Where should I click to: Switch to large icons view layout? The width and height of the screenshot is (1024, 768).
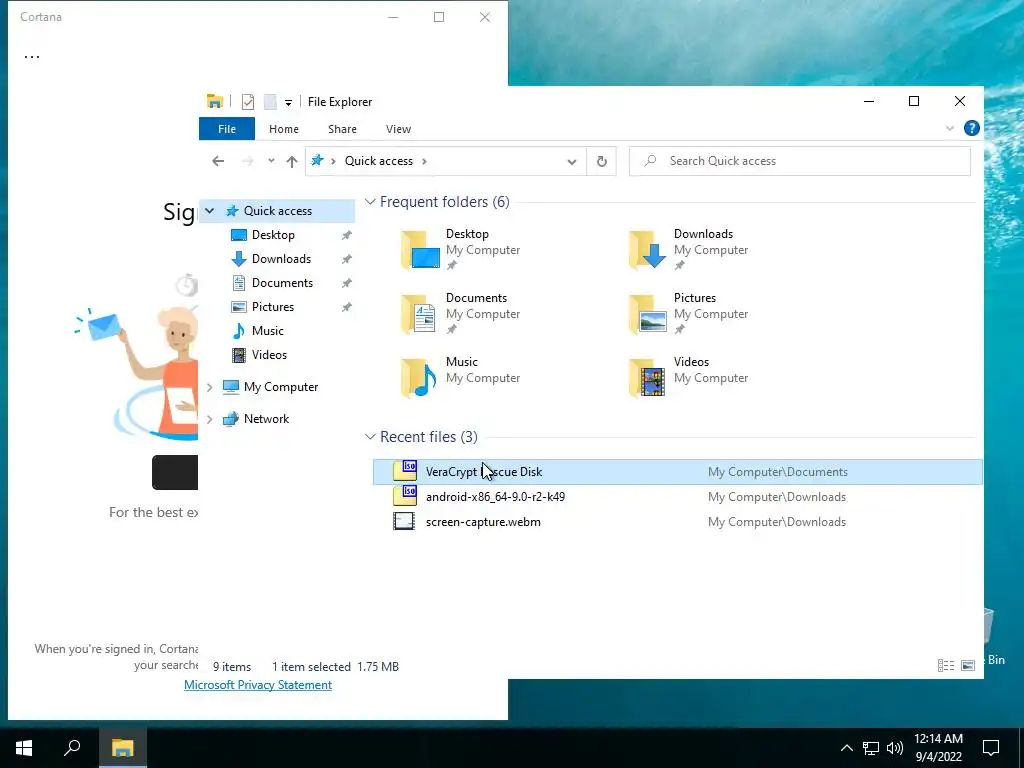[968, 665]
